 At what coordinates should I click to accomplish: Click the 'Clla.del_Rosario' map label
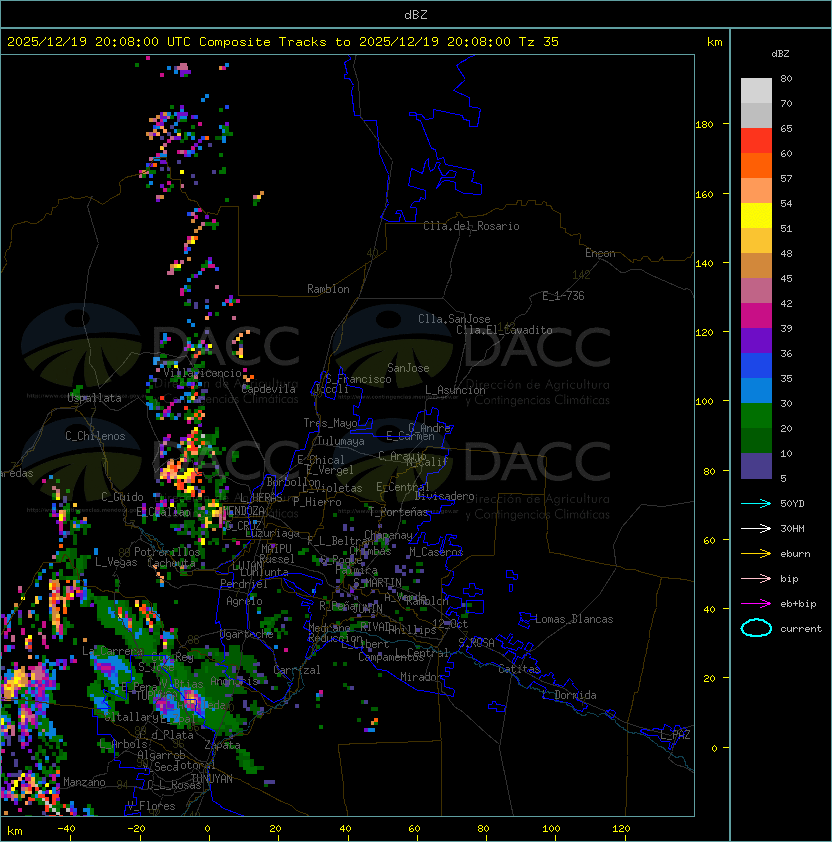pyautogui.click(x=471, y=226)
